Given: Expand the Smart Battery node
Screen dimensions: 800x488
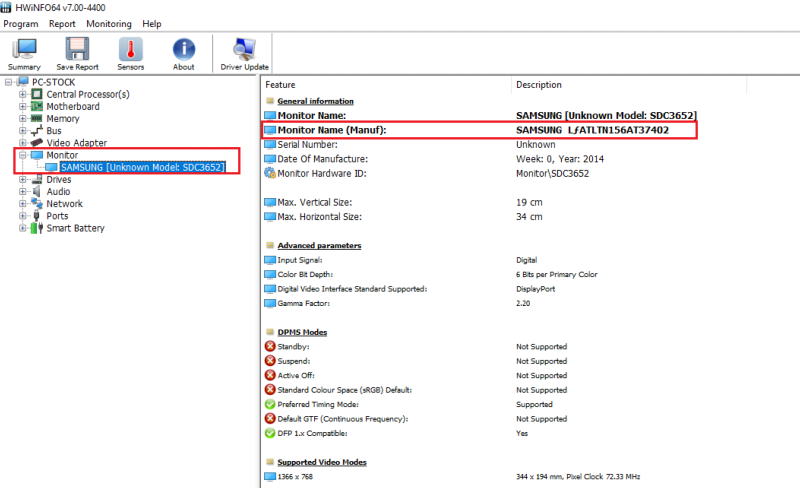Looking at the screenshot, I should coord(22,228).
